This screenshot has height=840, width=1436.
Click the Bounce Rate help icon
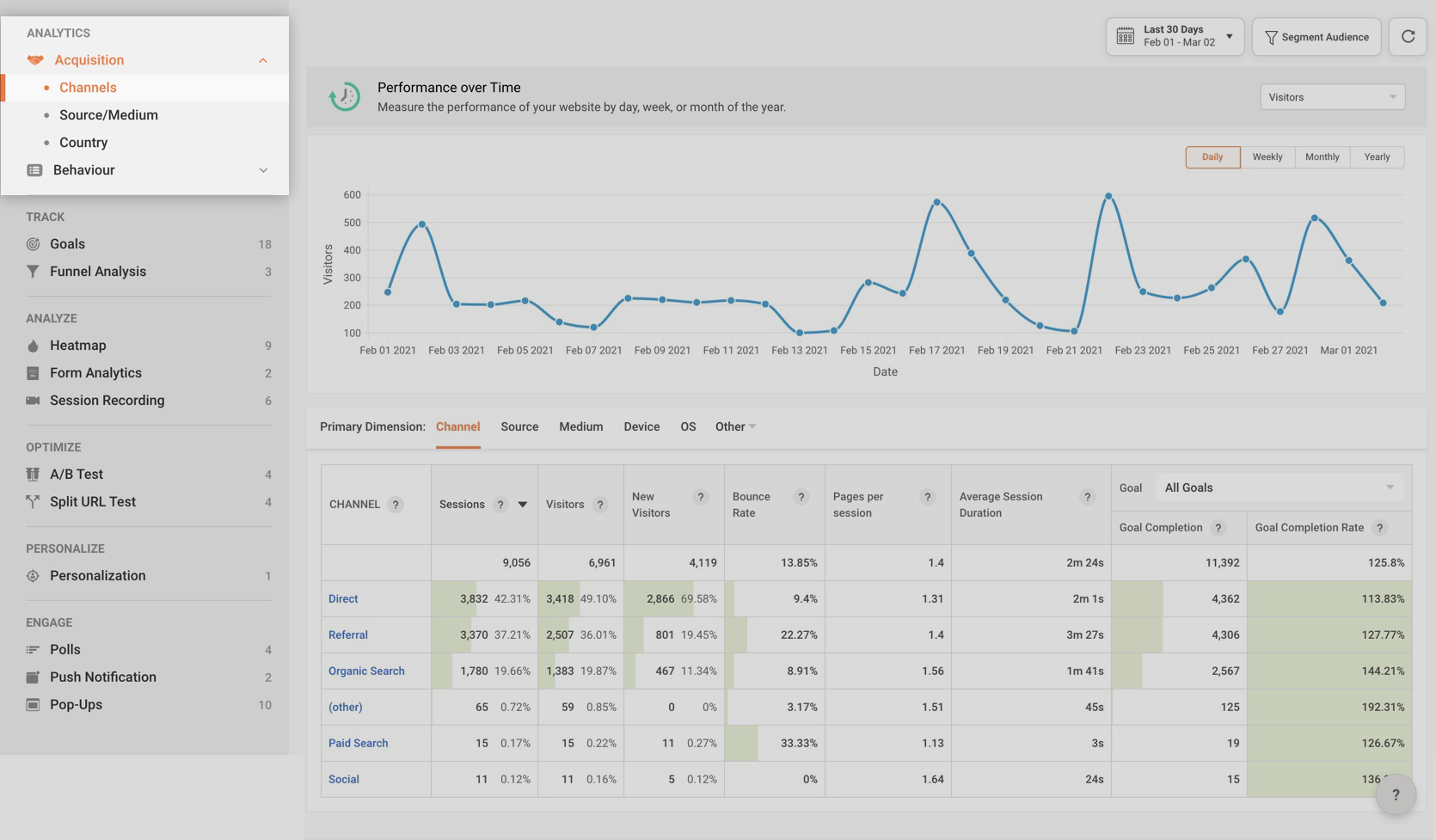801,497
